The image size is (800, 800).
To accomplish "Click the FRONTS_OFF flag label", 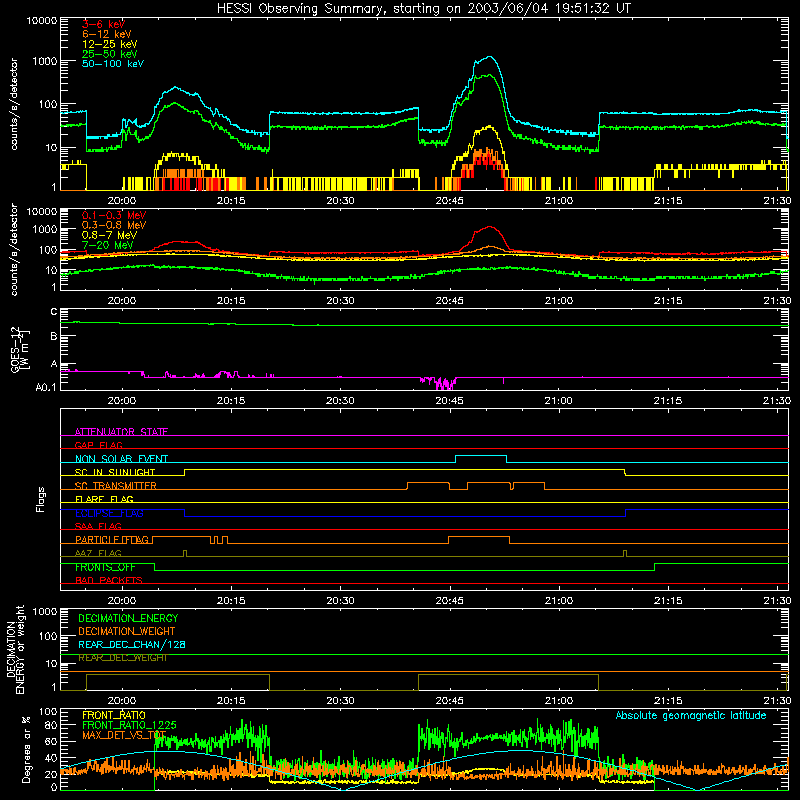I will [x=105, y=567].
